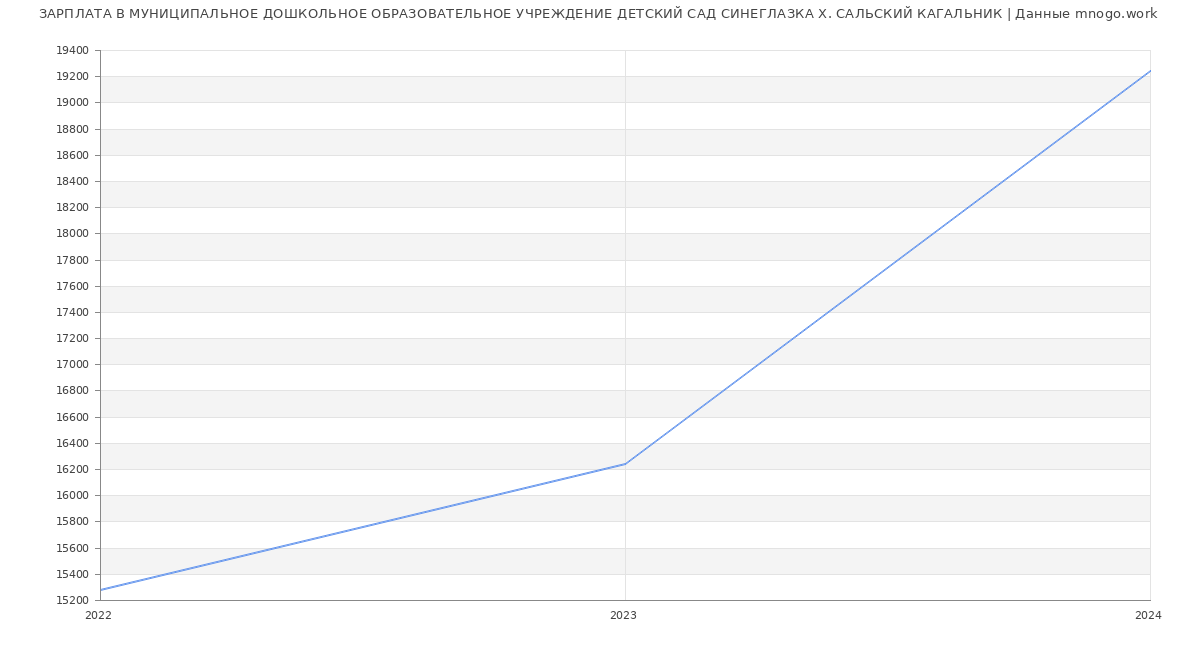The width and height of the screenshot is (1200, 650).
Task: Click the 2023 x-axis label
Action: [623, 616]
